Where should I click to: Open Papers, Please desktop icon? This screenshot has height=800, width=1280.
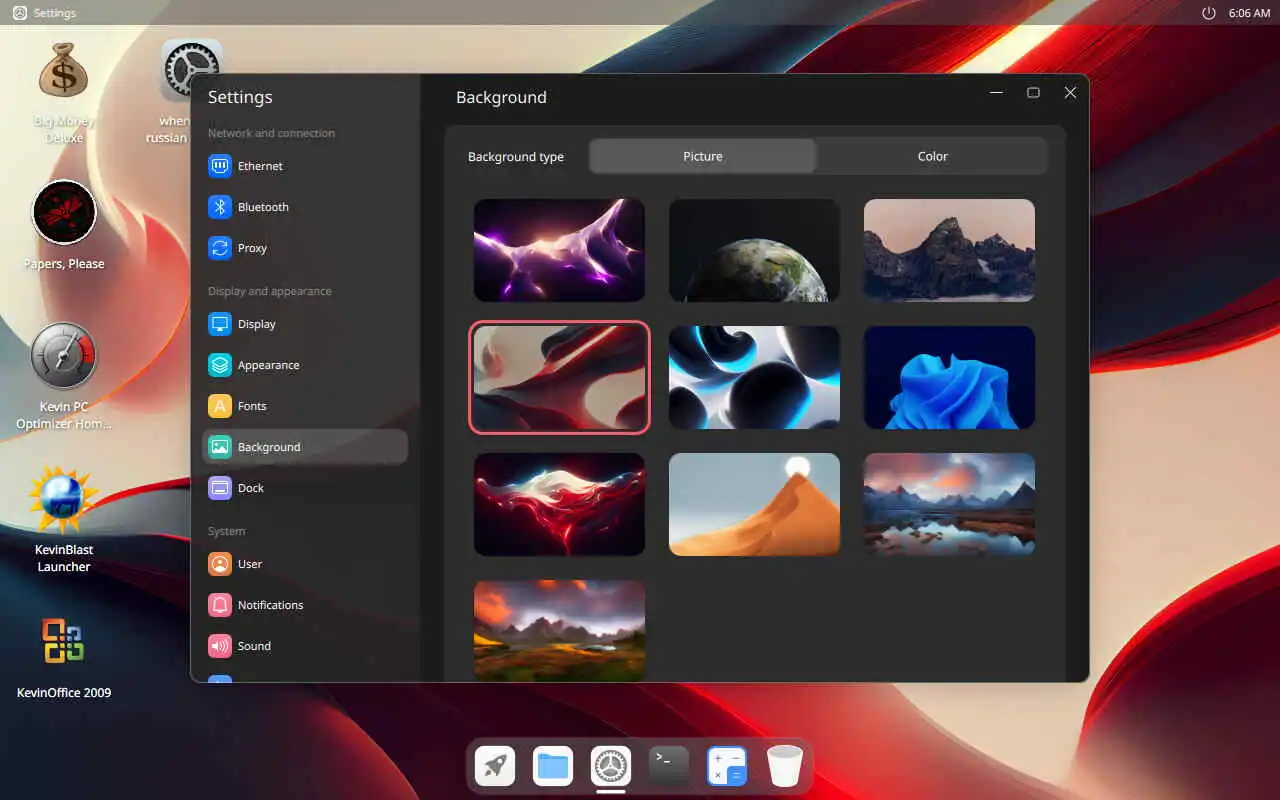(x=64, y=212)
